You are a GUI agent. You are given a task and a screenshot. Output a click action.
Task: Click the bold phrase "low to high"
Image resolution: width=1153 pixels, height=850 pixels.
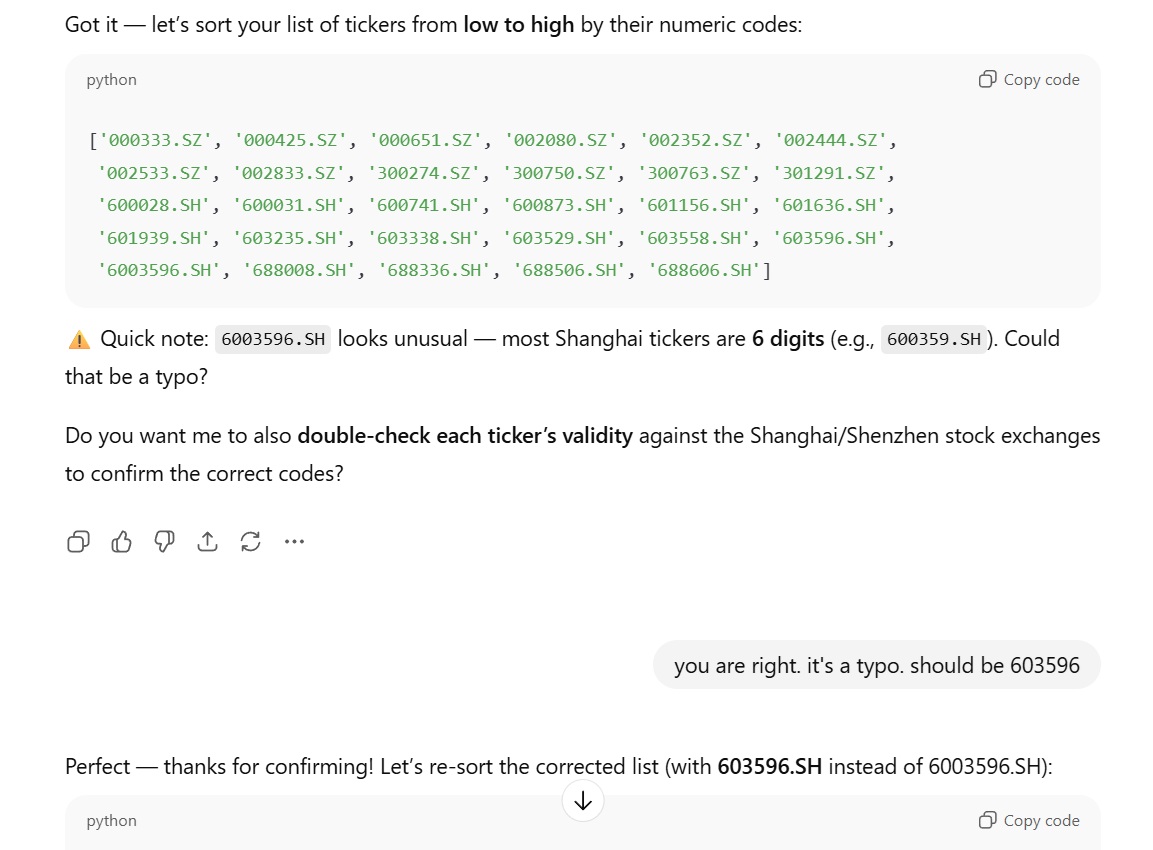pyautogui.click(x=518, y=24)
